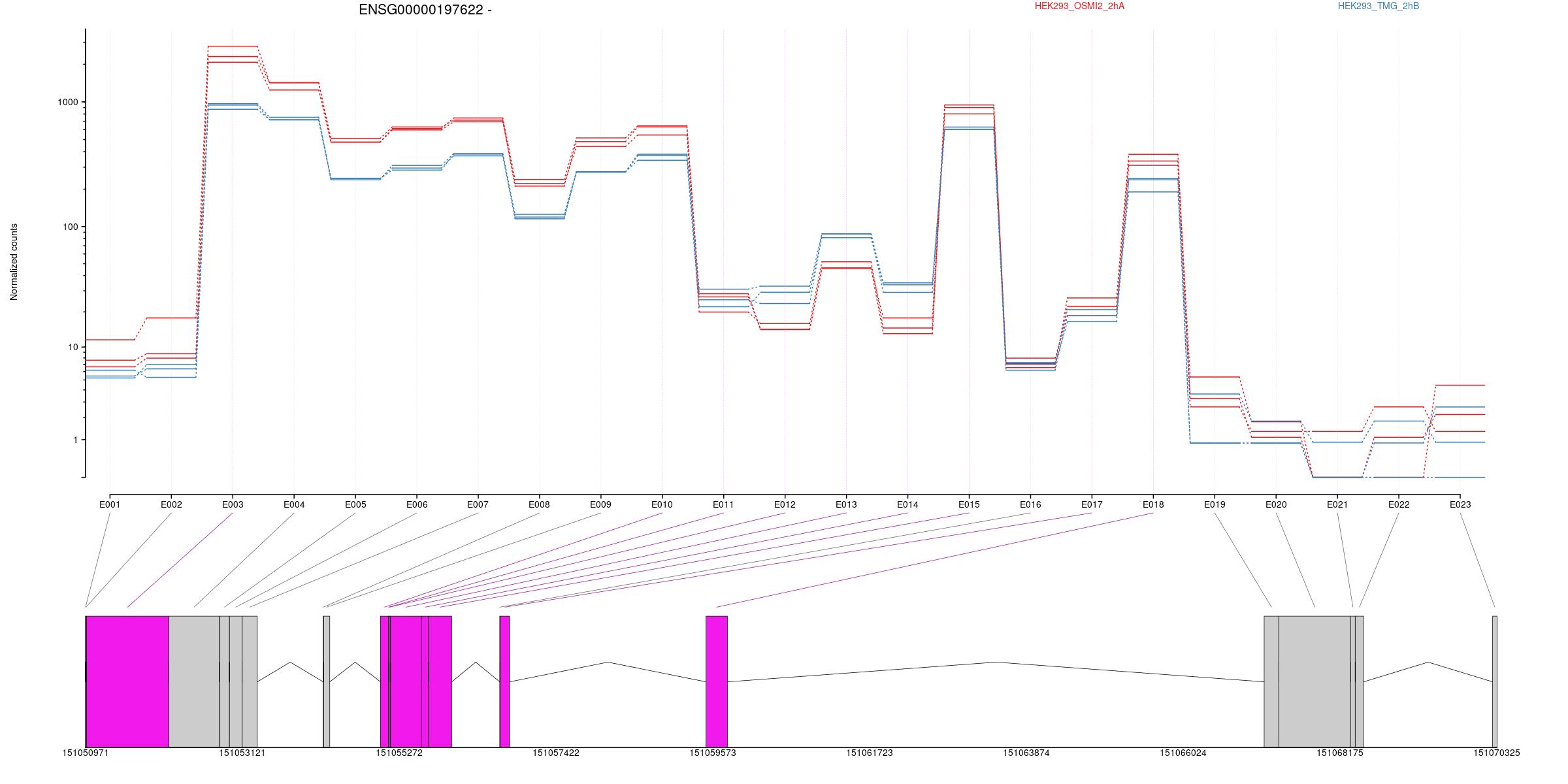Image resolution: width=1568 pixels, height=784 pixels.
Task: Click the exon label E017
Action: pyautogui.click(x=1092, y=504)
